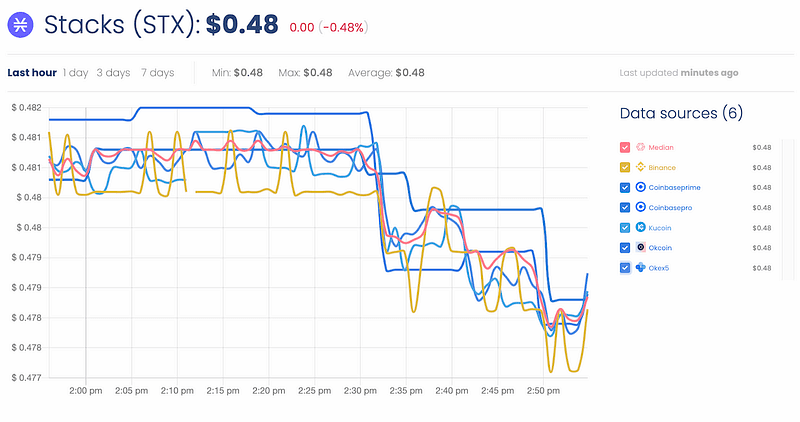The height and width of the screenshot is (422, 800).
Task: Switch to the 3 days time range
Action: (113, 73)
